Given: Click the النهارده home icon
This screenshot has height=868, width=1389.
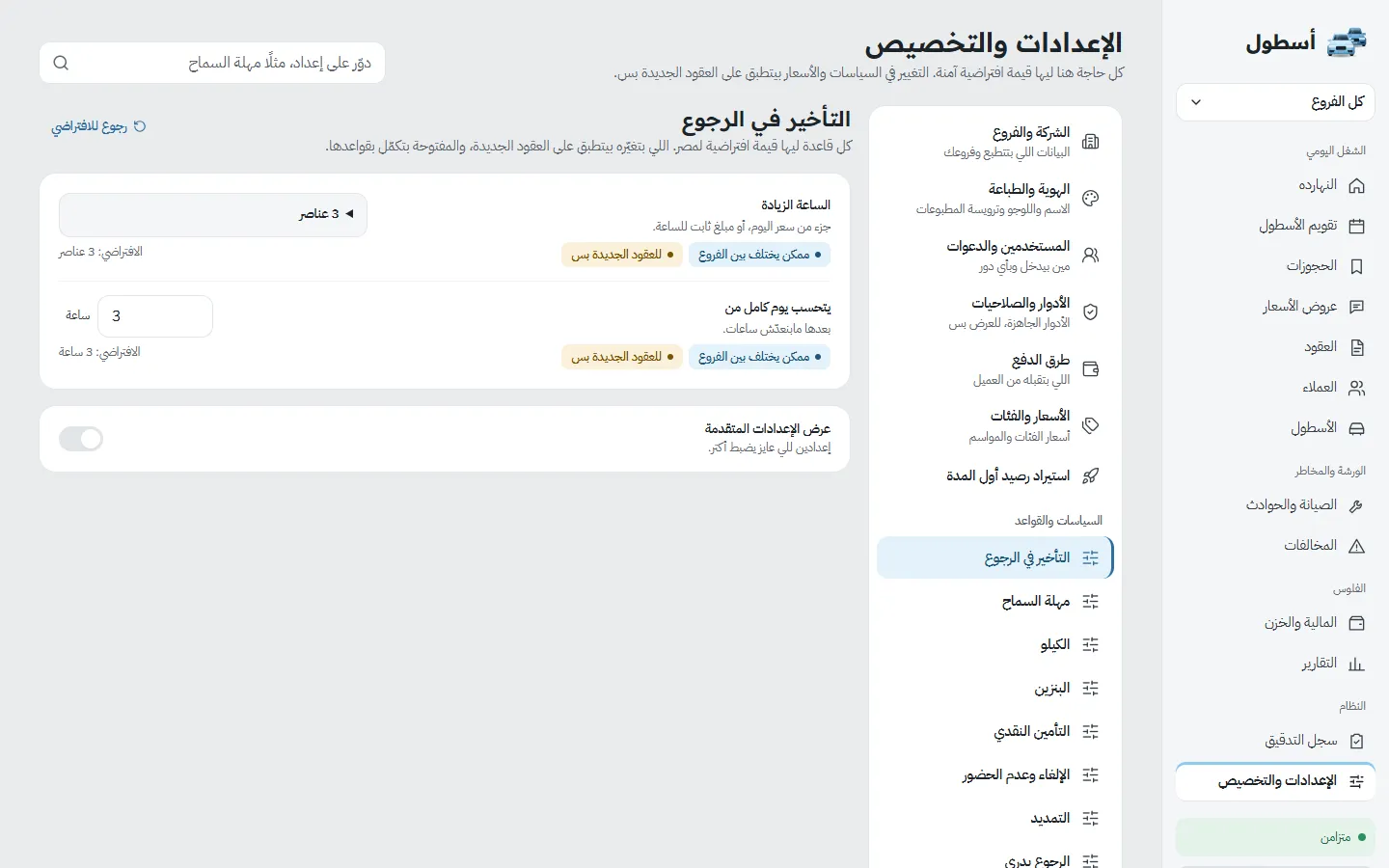Looking at the screenshot, I should tap(1356, 185).
